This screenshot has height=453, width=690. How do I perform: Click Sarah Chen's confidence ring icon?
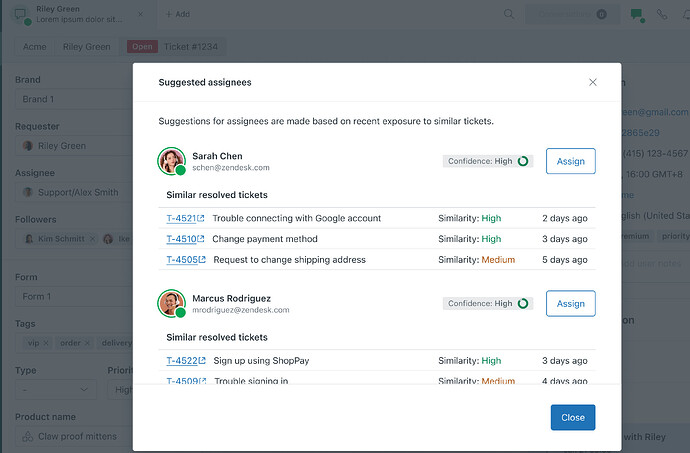point(523,161)
